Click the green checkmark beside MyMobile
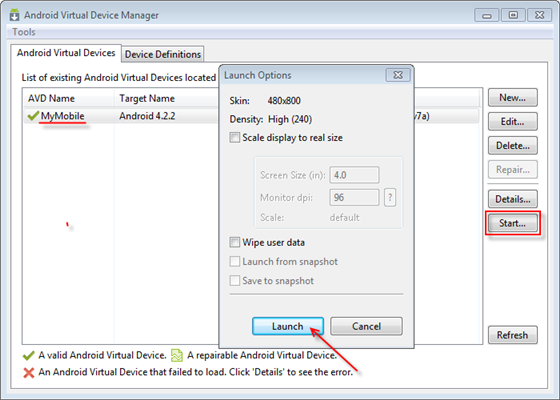The width and height of the screenshot is (560, 400). pyautogui.click(x=33, y=116)
